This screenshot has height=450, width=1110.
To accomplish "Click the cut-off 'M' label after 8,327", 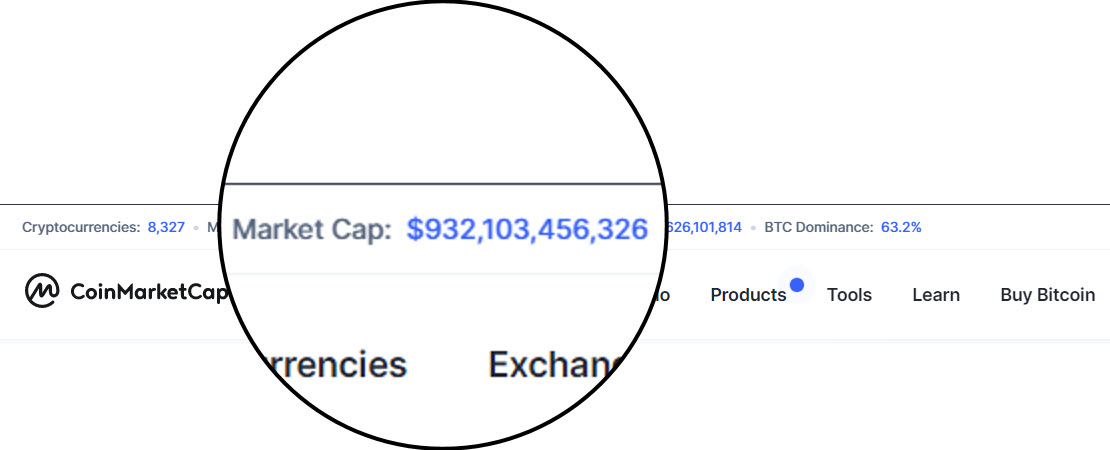I will (x=212, y=227).
